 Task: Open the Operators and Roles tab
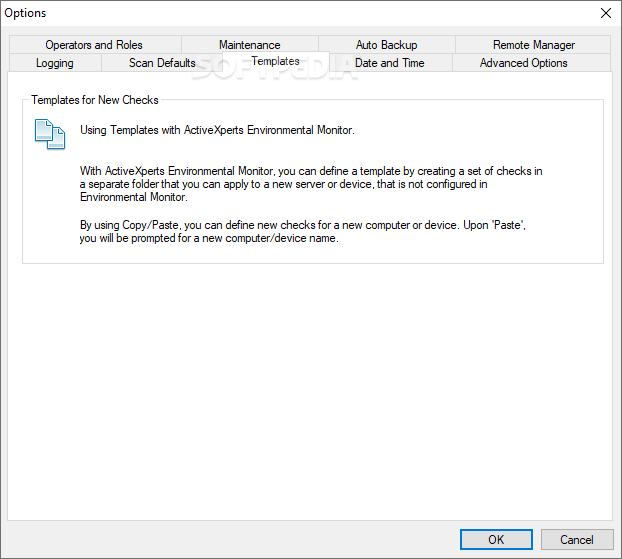coord(94,45)
